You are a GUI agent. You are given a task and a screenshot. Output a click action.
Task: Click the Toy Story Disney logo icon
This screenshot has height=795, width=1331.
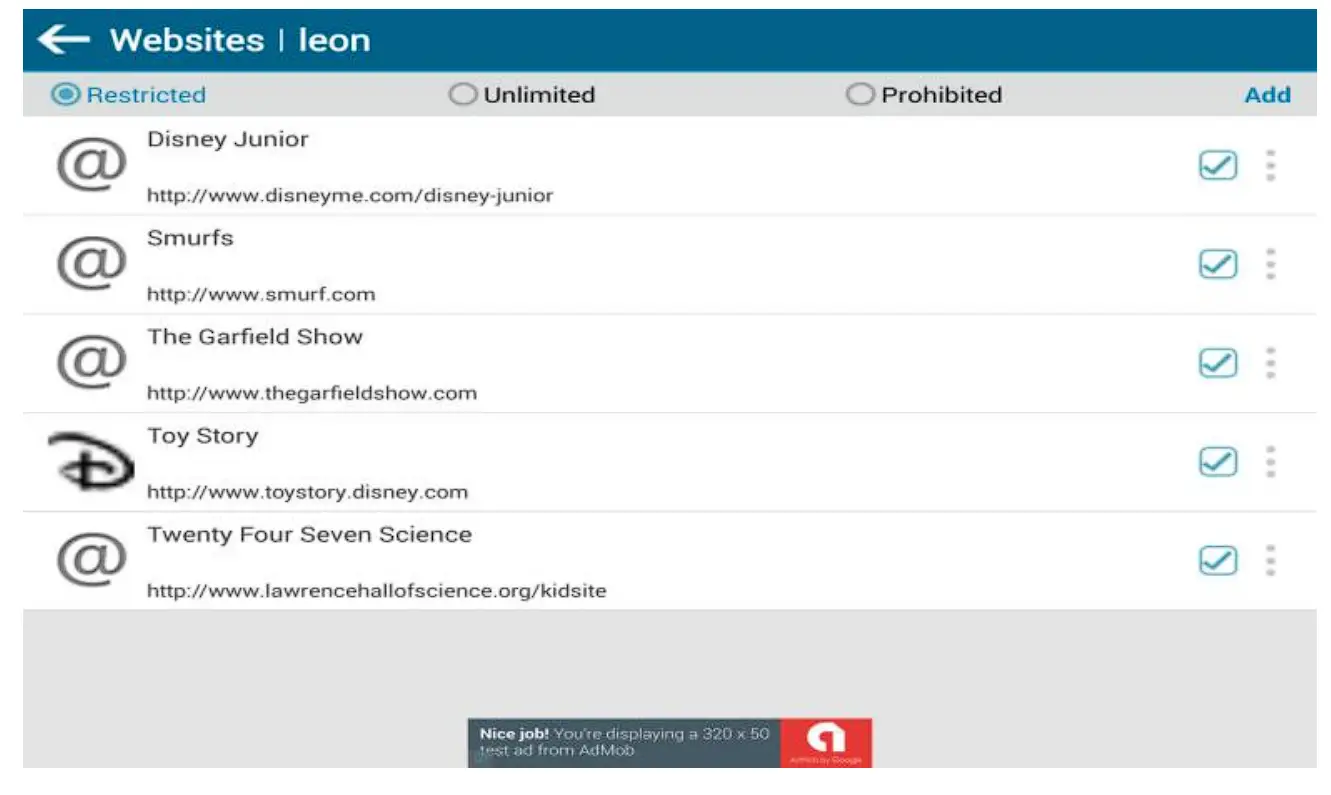pyautogui.click(x=90, y=462)
